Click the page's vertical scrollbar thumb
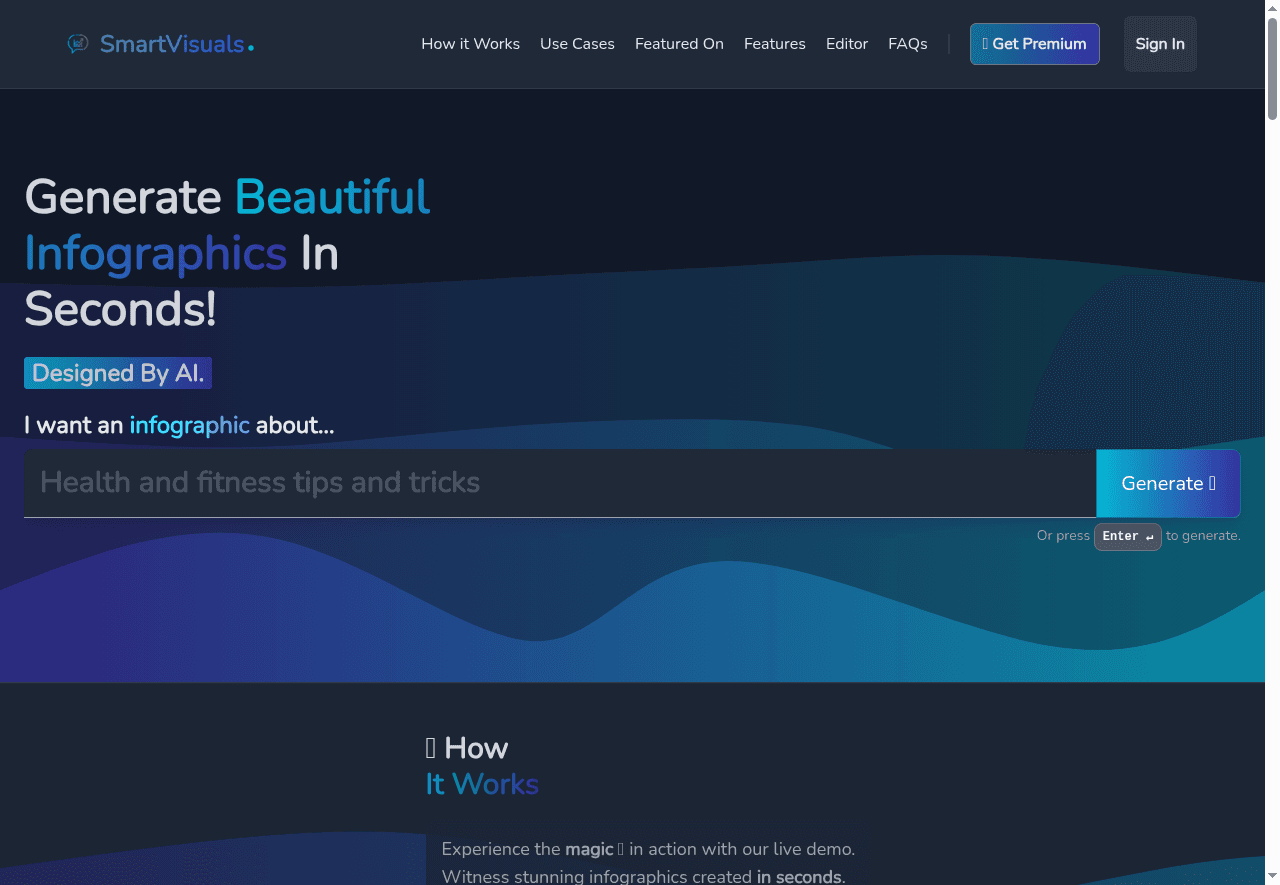The image size is (1280, 885). 1272,70
